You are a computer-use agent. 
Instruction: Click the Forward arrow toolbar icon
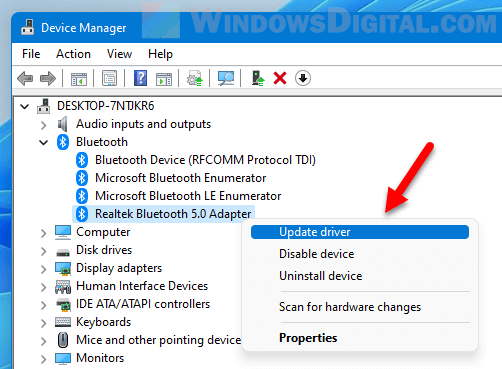point(48,79)
